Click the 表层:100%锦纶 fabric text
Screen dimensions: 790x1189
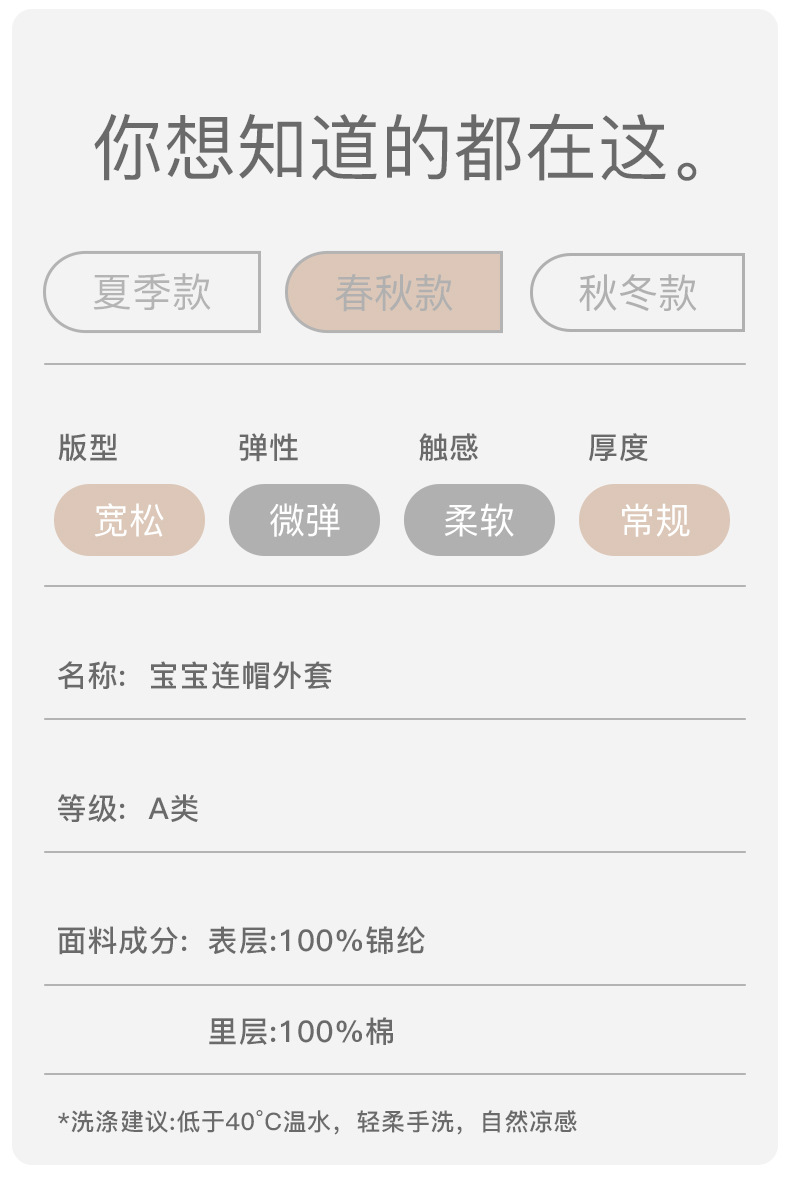tap(316, 941)
